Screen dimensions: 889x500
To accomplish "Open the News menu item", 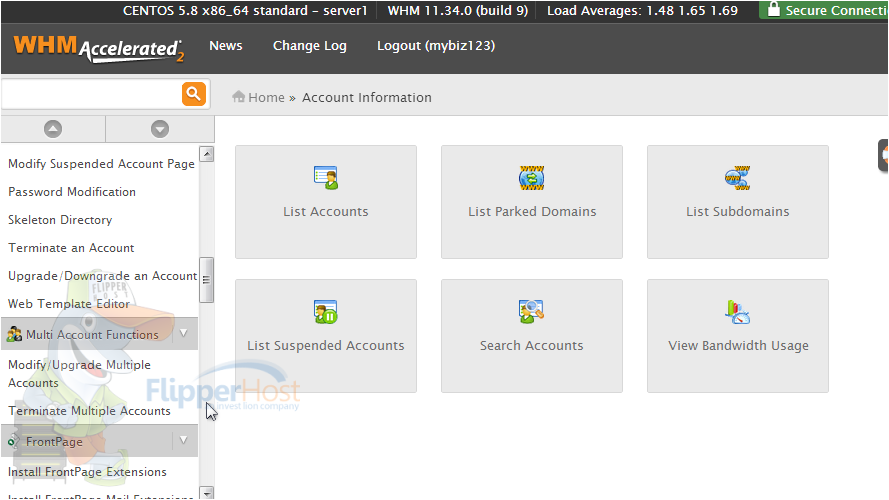I will [226, 46].
